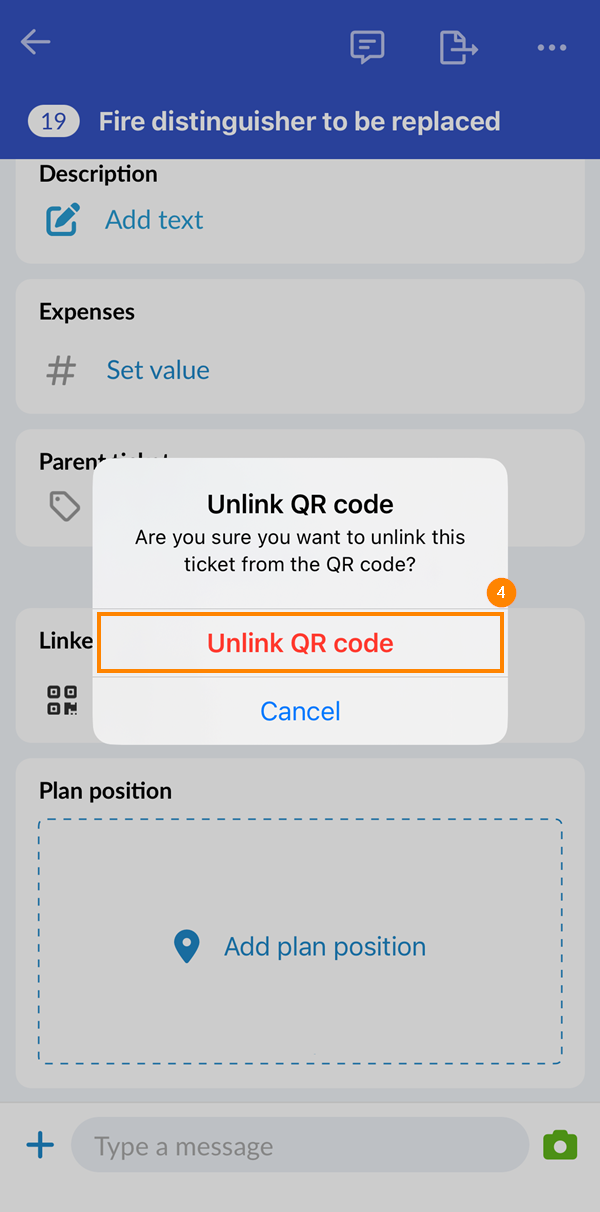Click the ticket title Fire distinguisher to be replaced
This screenshot has width=600, height=1212.
298,120
